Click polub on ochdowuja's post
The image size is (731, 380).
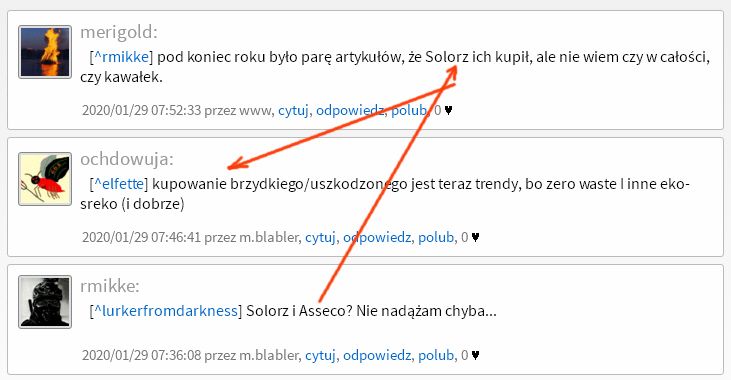coord(436,237)
